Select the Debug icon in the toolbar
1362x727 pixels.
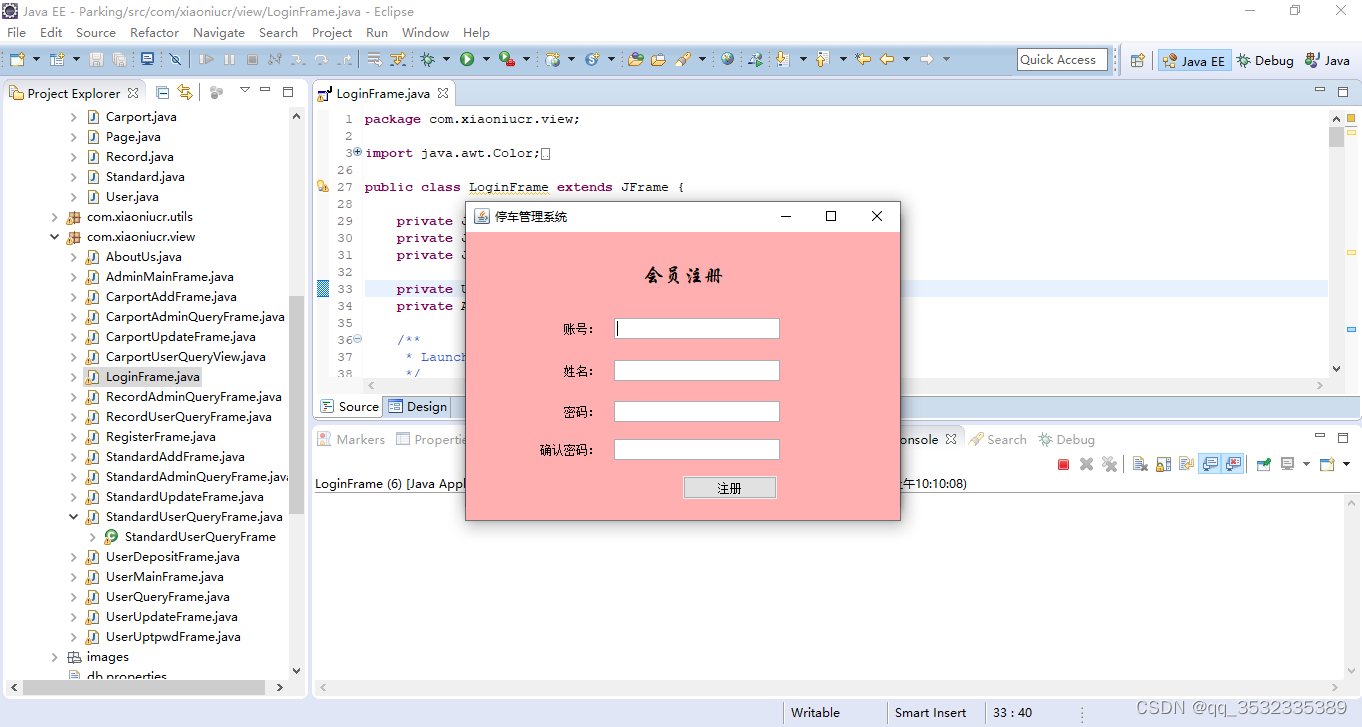[427, 59]
